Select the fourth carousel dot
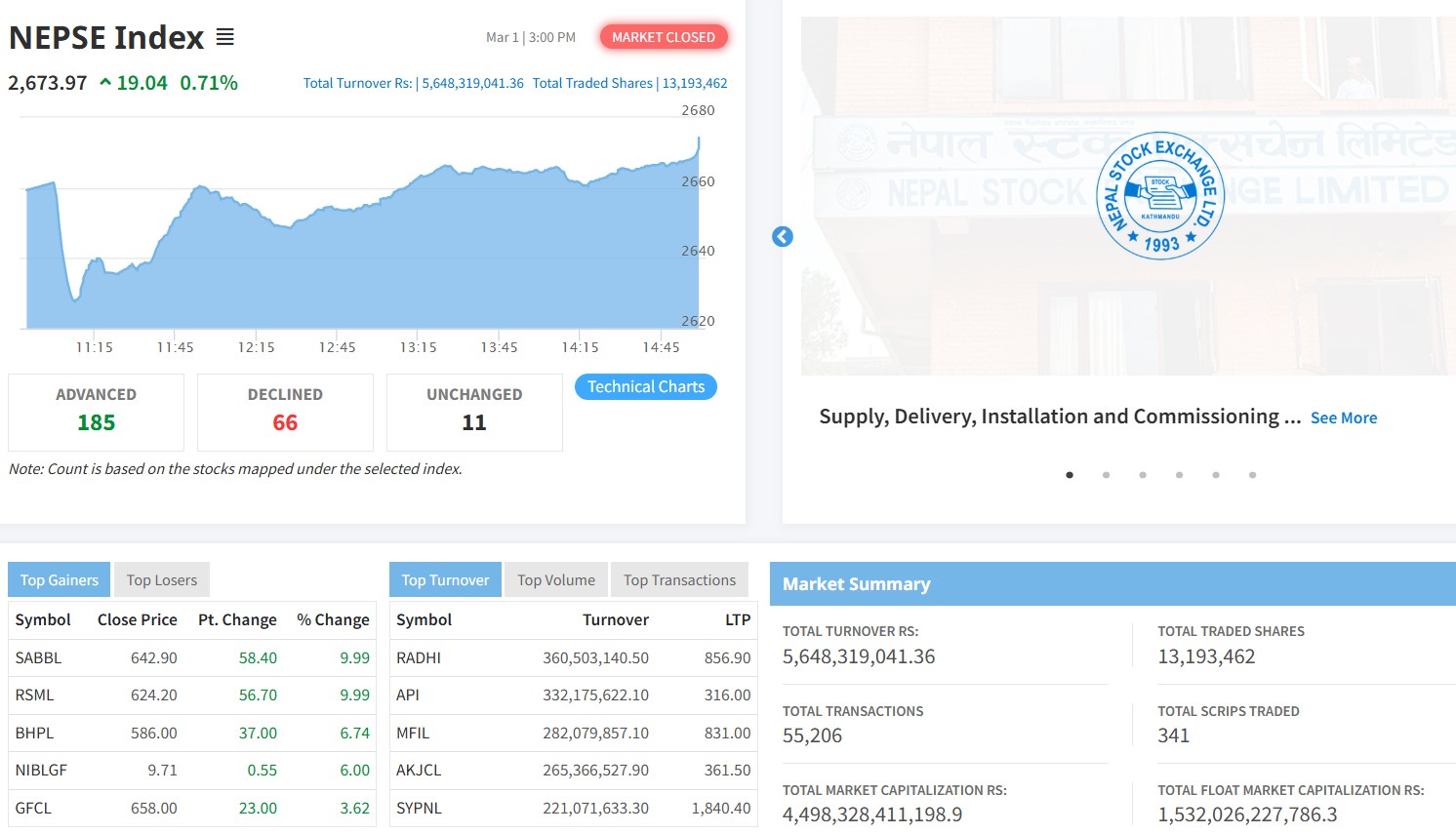Viewport: 1456px width, 834px height. click(x=1179, y=475)
